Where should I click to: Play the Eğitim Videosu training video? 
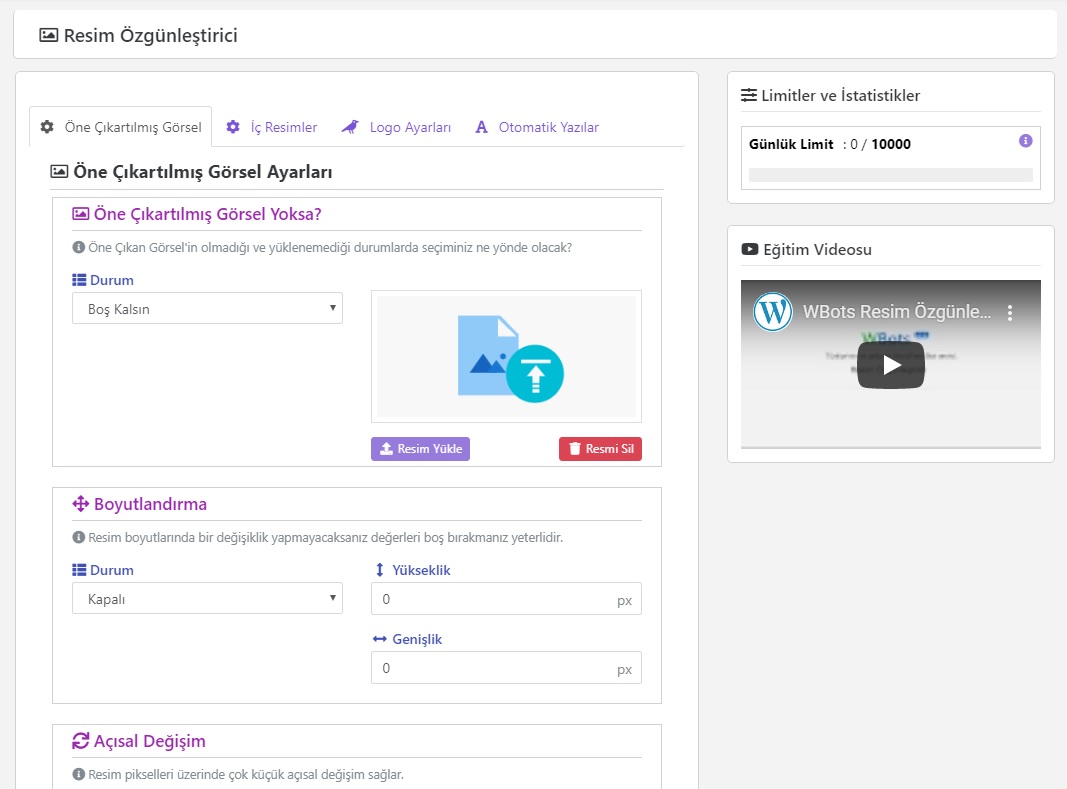click(x=890, y=365)
